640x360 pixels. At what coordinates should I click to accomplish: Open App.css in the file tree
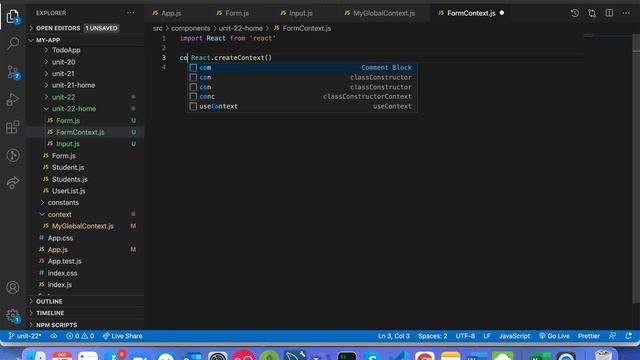click(x=60, y=238)
